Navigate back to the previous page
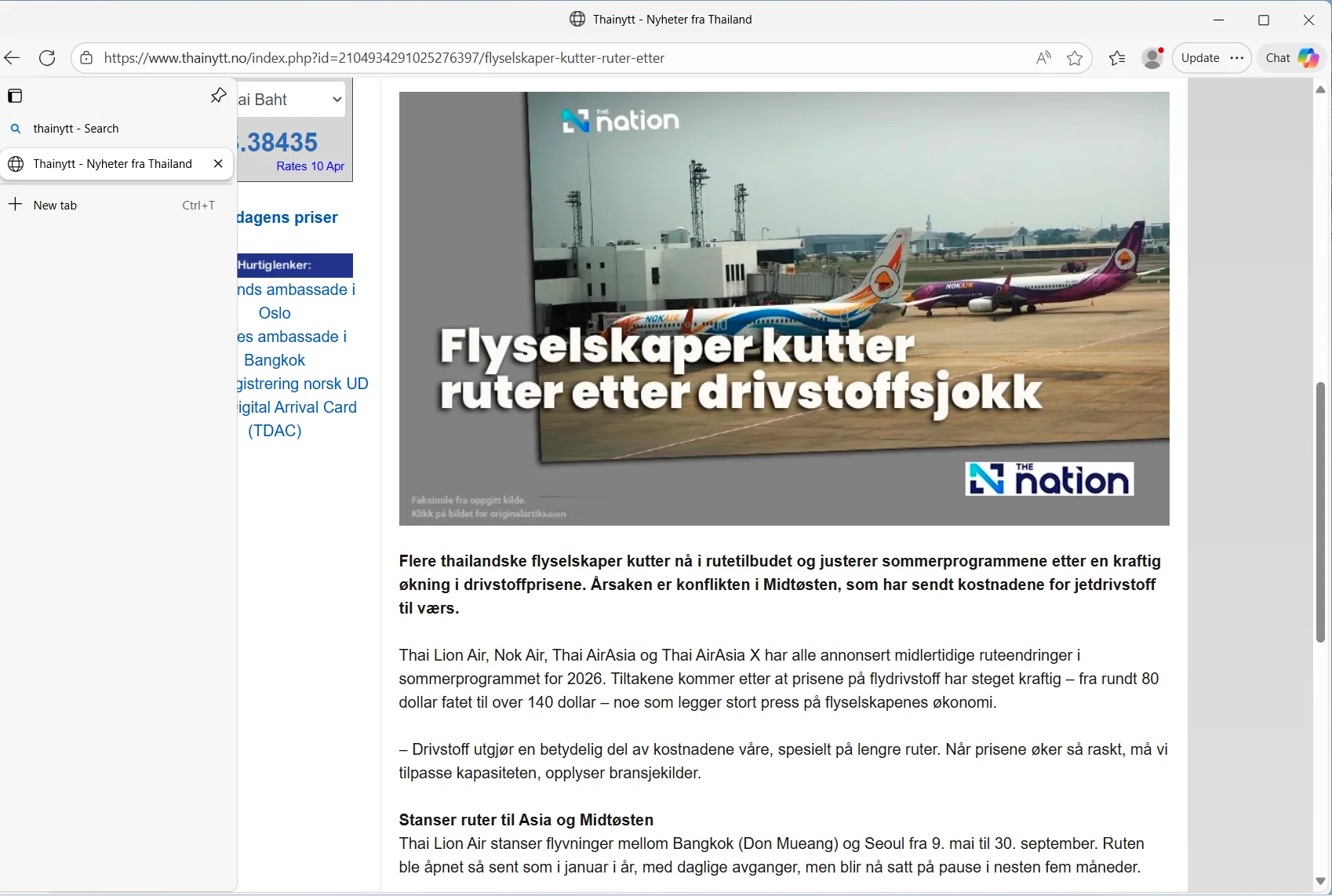This screenshot has width=1332, height=896. [12, 57]
